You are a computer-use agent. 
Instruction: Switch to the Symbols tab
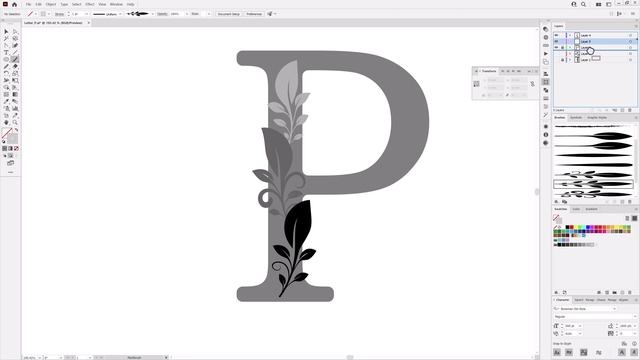coord(576,118)
